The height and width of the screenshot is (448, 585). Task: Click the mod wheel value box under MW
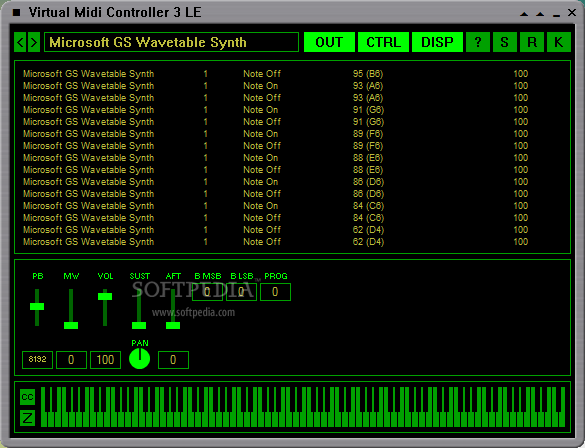pos(71,360)
